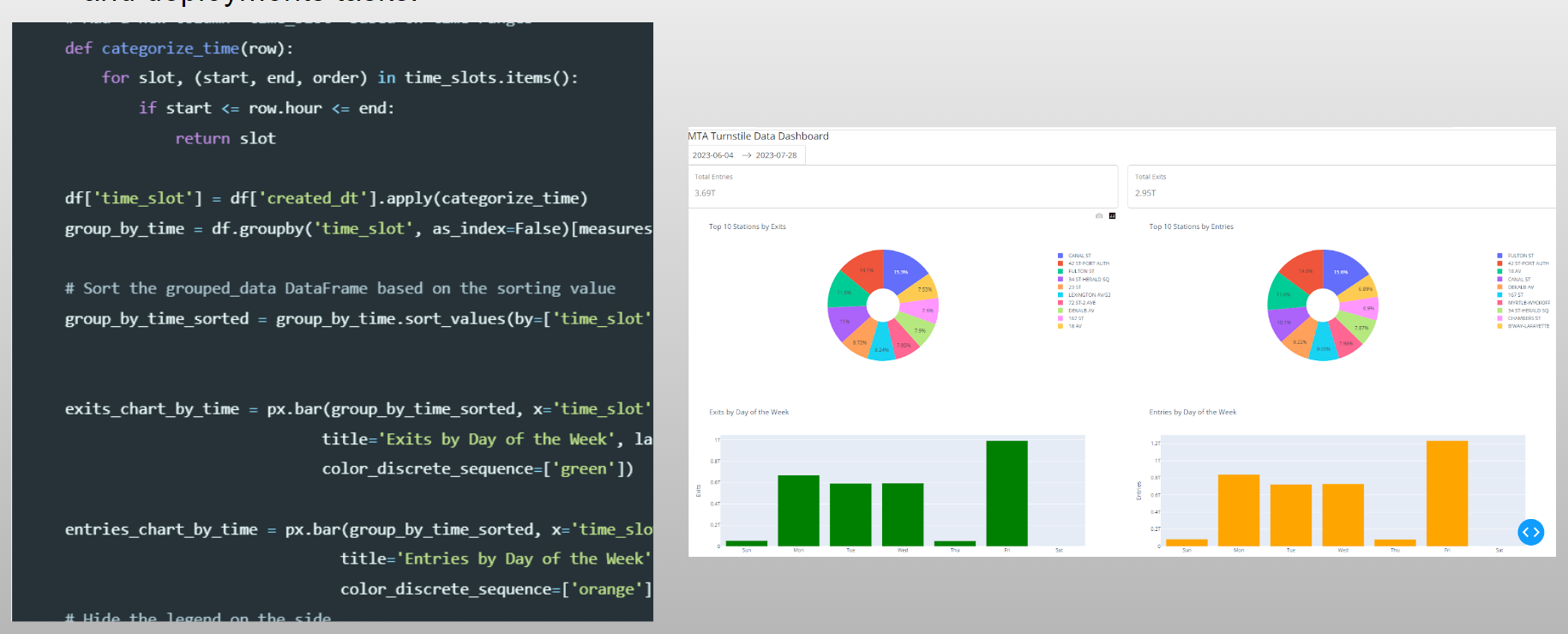Click 'return slot' in the code
The height and width of the screenshot is (634, 1568).
pos(225,138)
